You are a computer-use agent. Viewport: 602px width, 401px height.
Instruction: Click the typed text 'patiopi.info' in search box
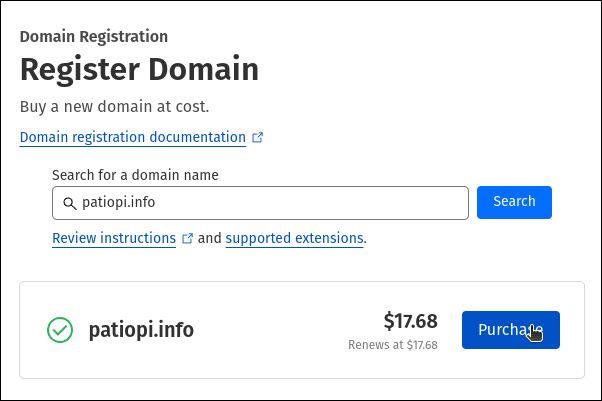click(118, 203)
